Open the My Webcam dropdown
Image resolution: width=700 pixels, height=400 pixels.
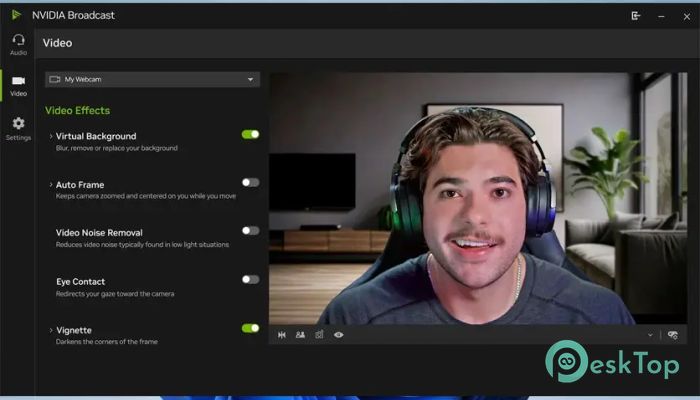pyautogui.click(x=152, y=79)
